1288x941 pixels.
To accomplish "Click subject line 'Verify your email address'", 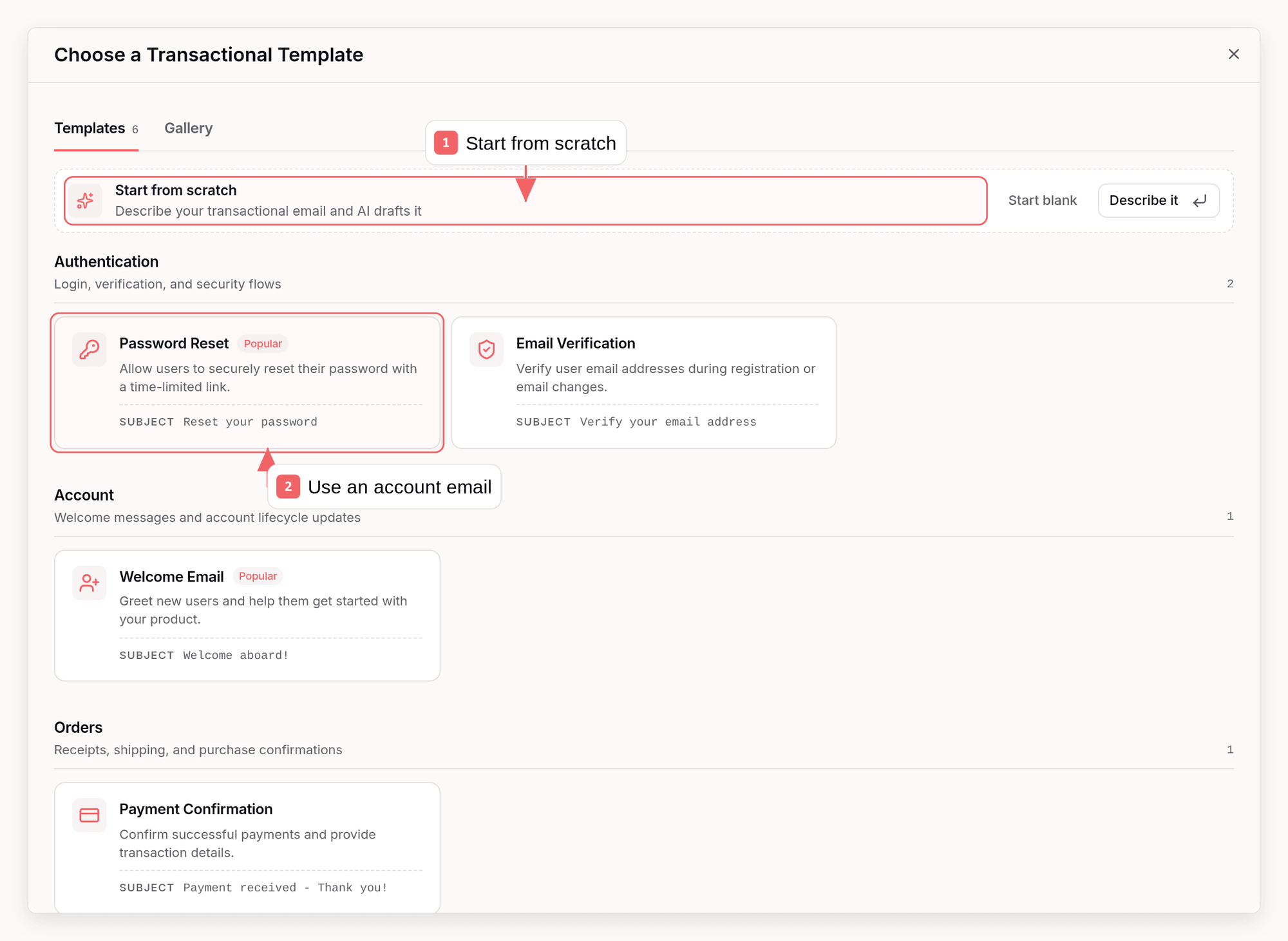I will pyautogui.click(x=668, y=422).
